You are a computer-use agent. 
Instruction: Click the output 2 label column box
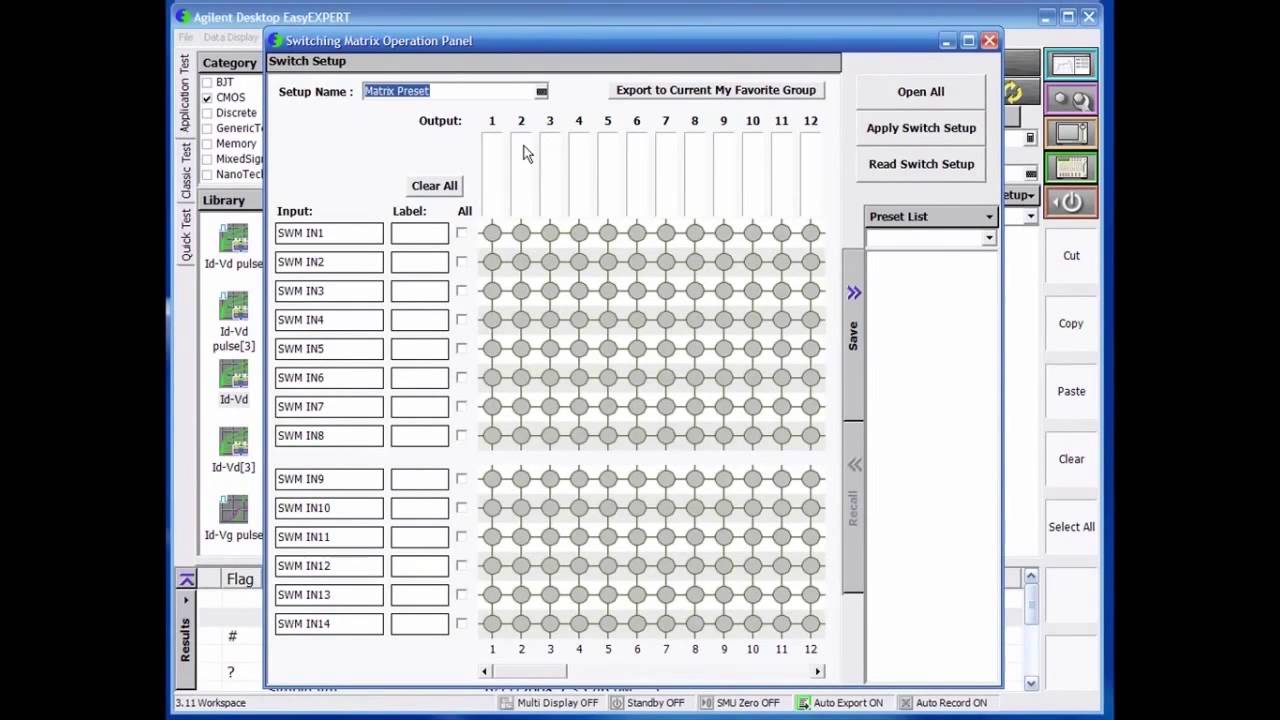point(521,174)
